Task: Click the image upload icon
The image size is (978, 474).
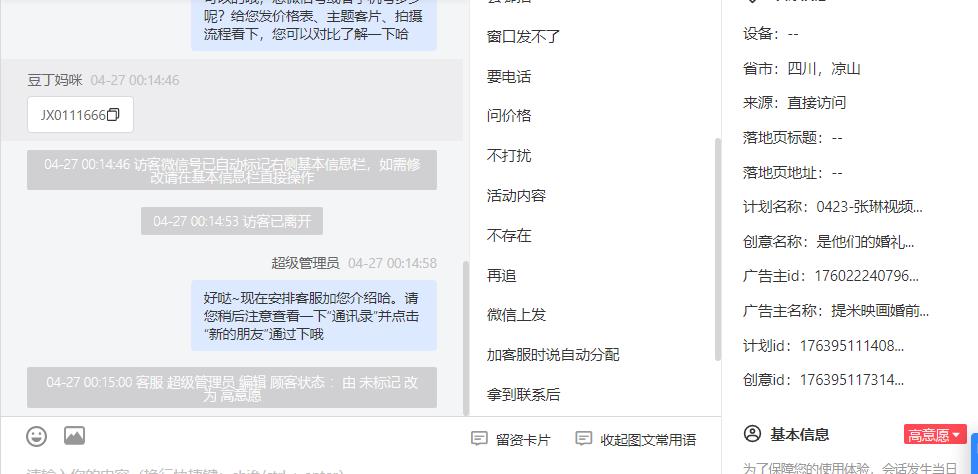Action: tap(74, 435)
